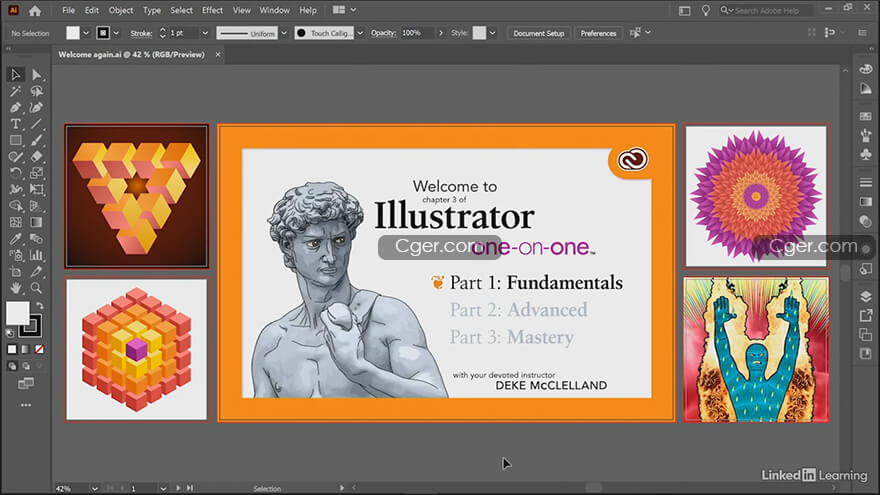880x495 pixels.
Task: Switch to the Welcome again.ai tab
Action: click(x=131, y=54)
